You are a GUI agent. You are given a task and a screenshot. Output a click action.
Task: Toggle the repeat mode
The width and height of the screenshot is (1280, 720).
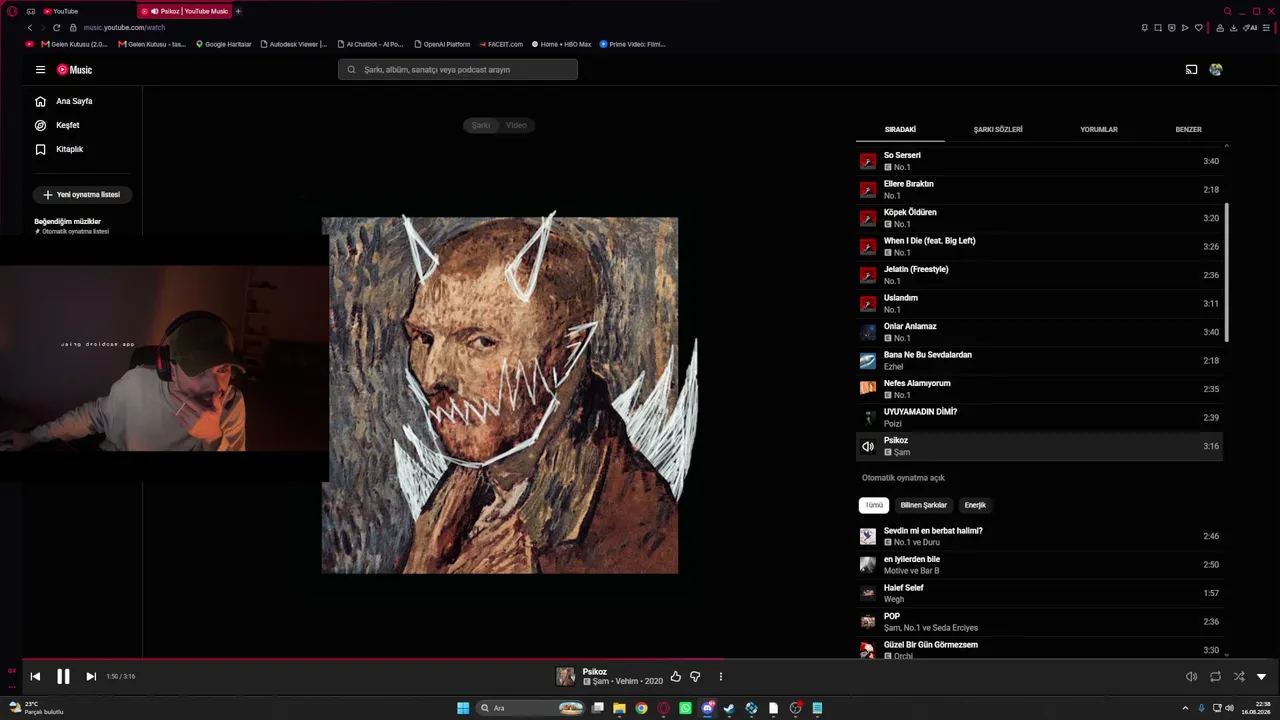click(1215, 677)
